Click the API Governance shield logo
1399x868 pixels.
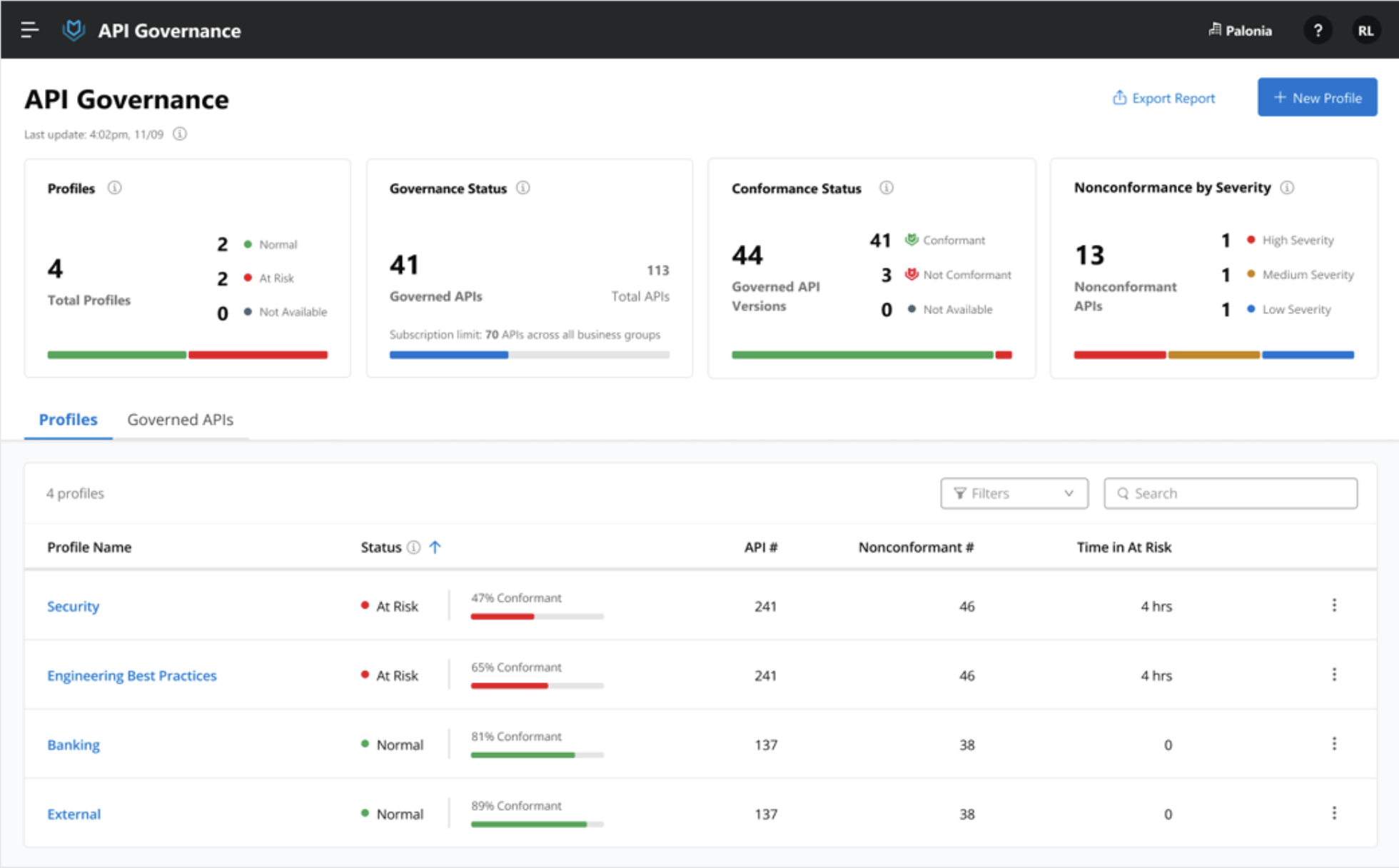tap(74, 30)
